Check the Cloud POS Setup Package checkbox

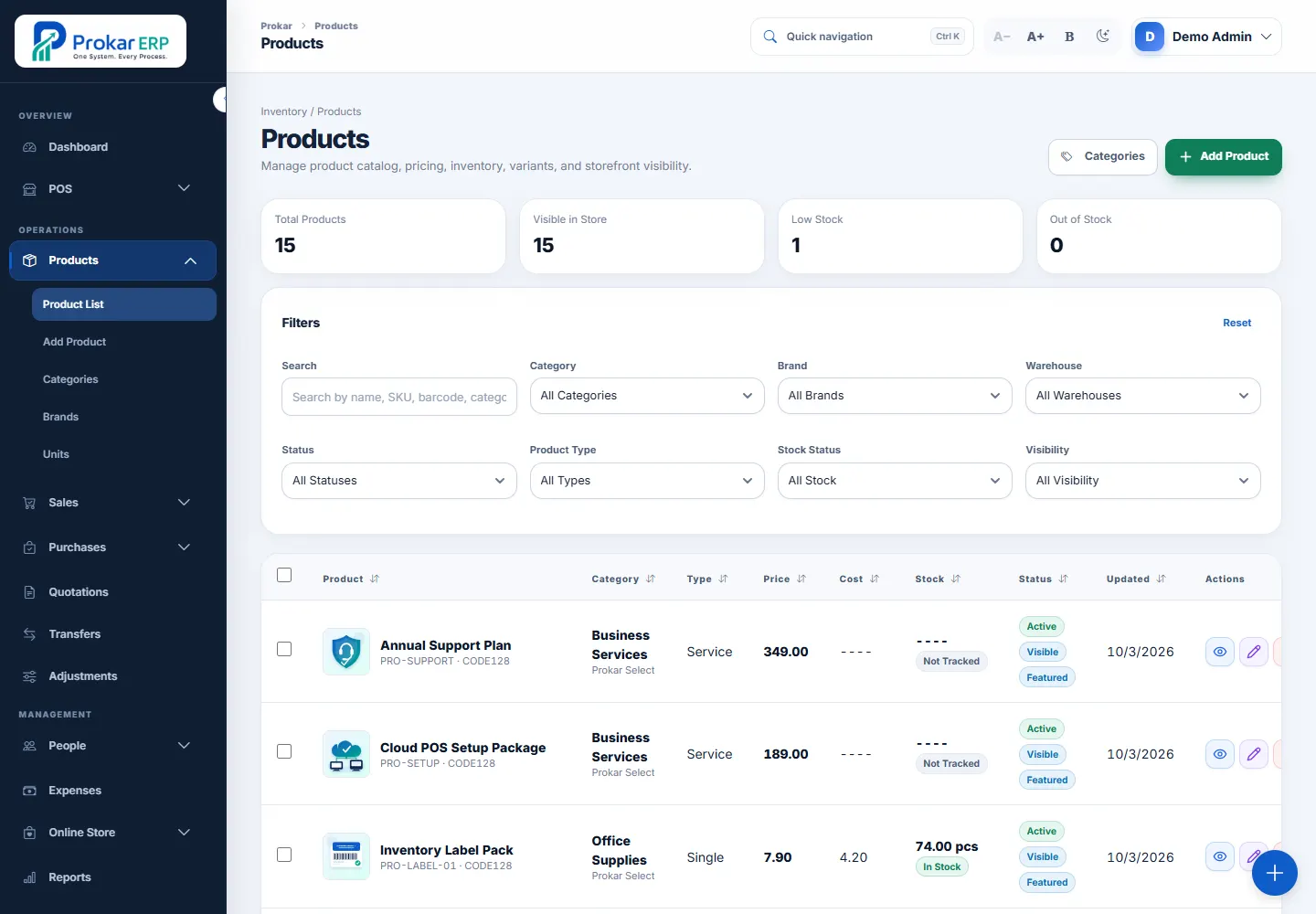tap(284, 751)
